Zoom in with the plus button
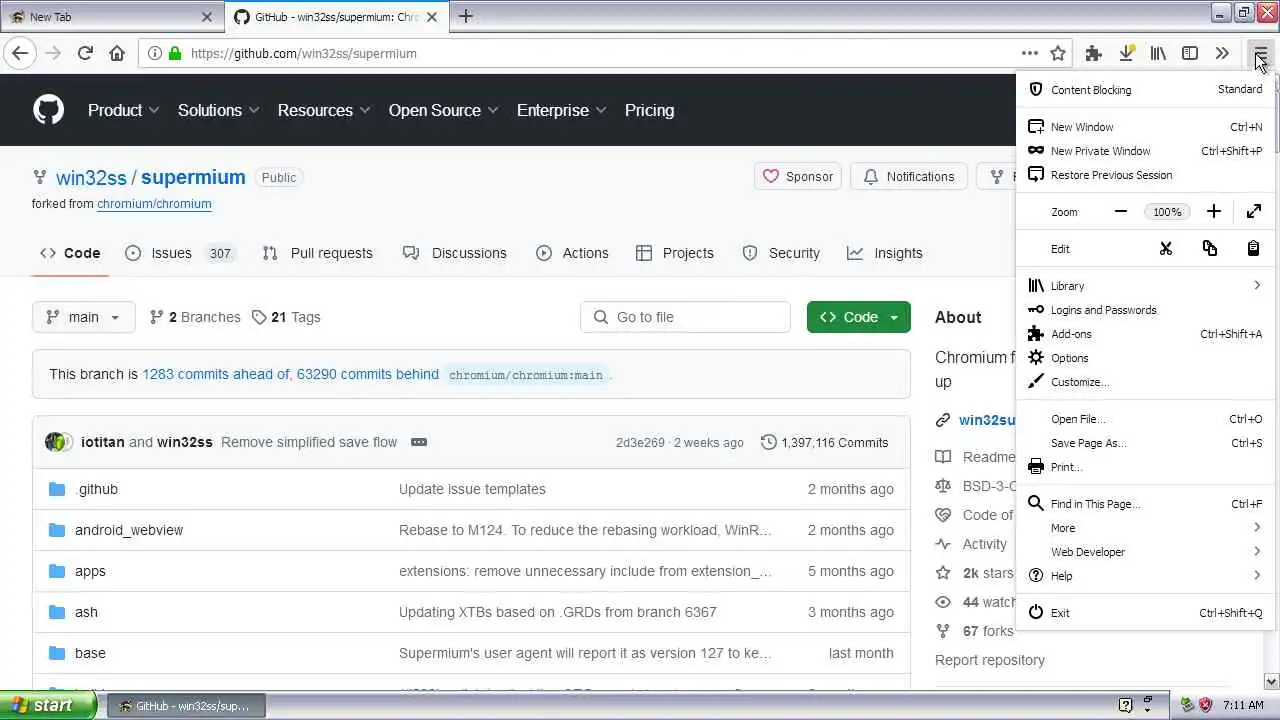This screenshot has width=1280, height=720. (1214, 211)
